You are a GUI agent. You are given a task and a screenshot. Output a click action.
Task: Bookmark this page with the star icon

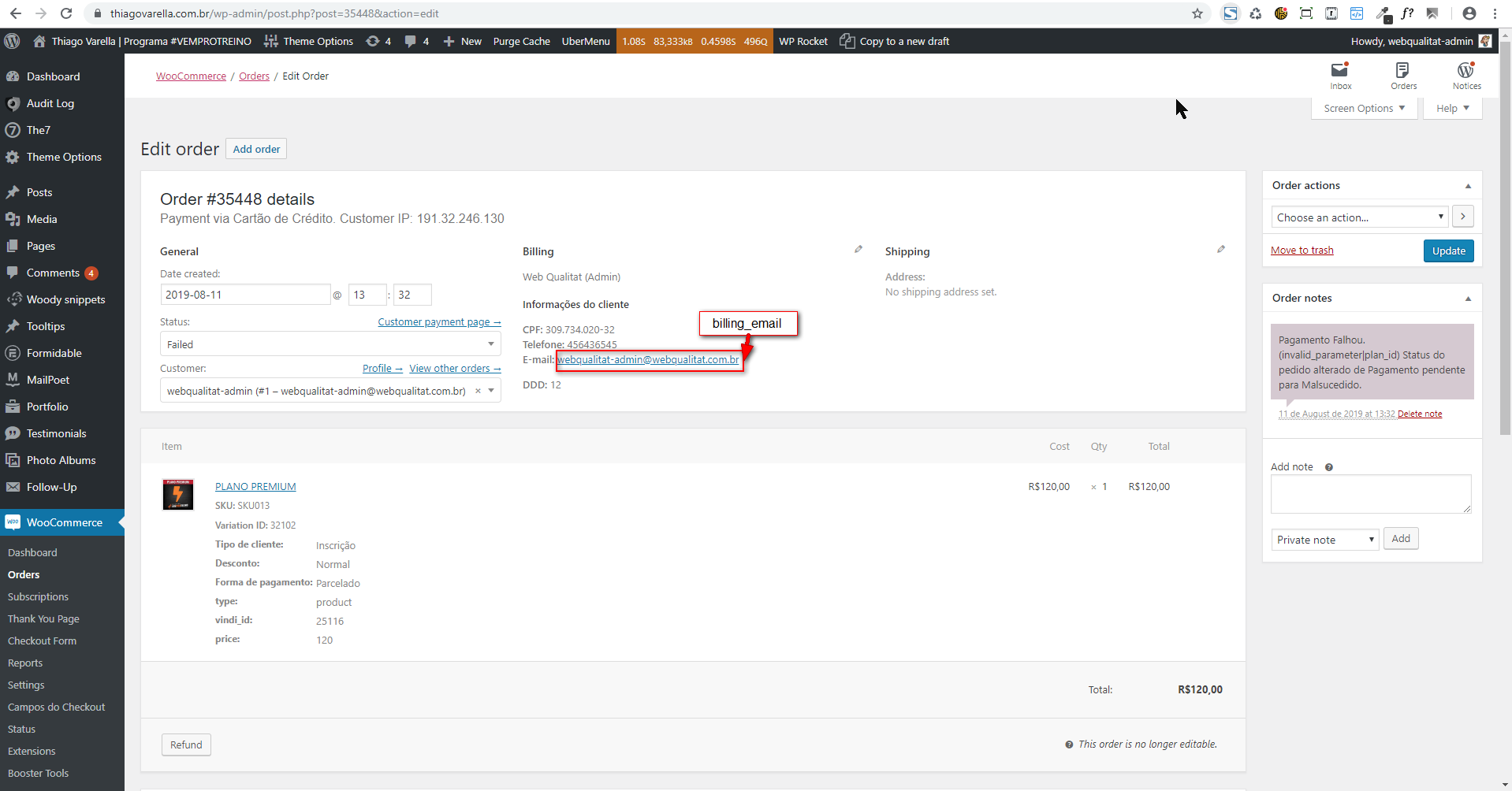(1197, 13)
